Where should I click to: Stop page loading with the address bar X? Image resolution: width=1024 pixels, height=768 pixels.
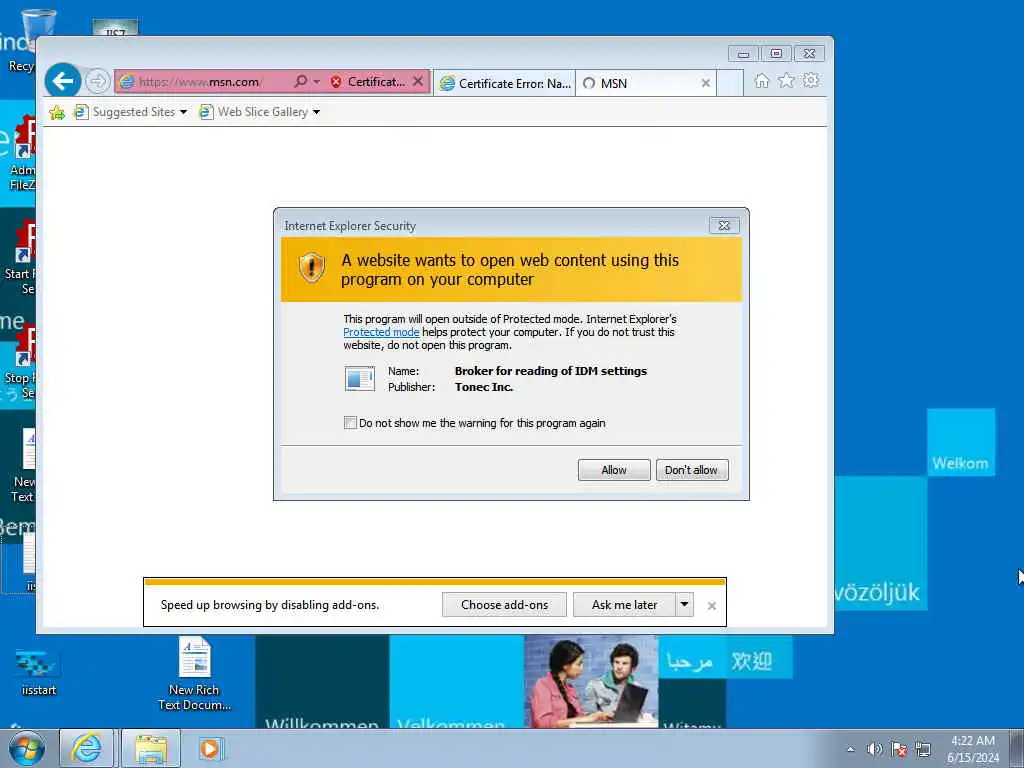point(418,82)
